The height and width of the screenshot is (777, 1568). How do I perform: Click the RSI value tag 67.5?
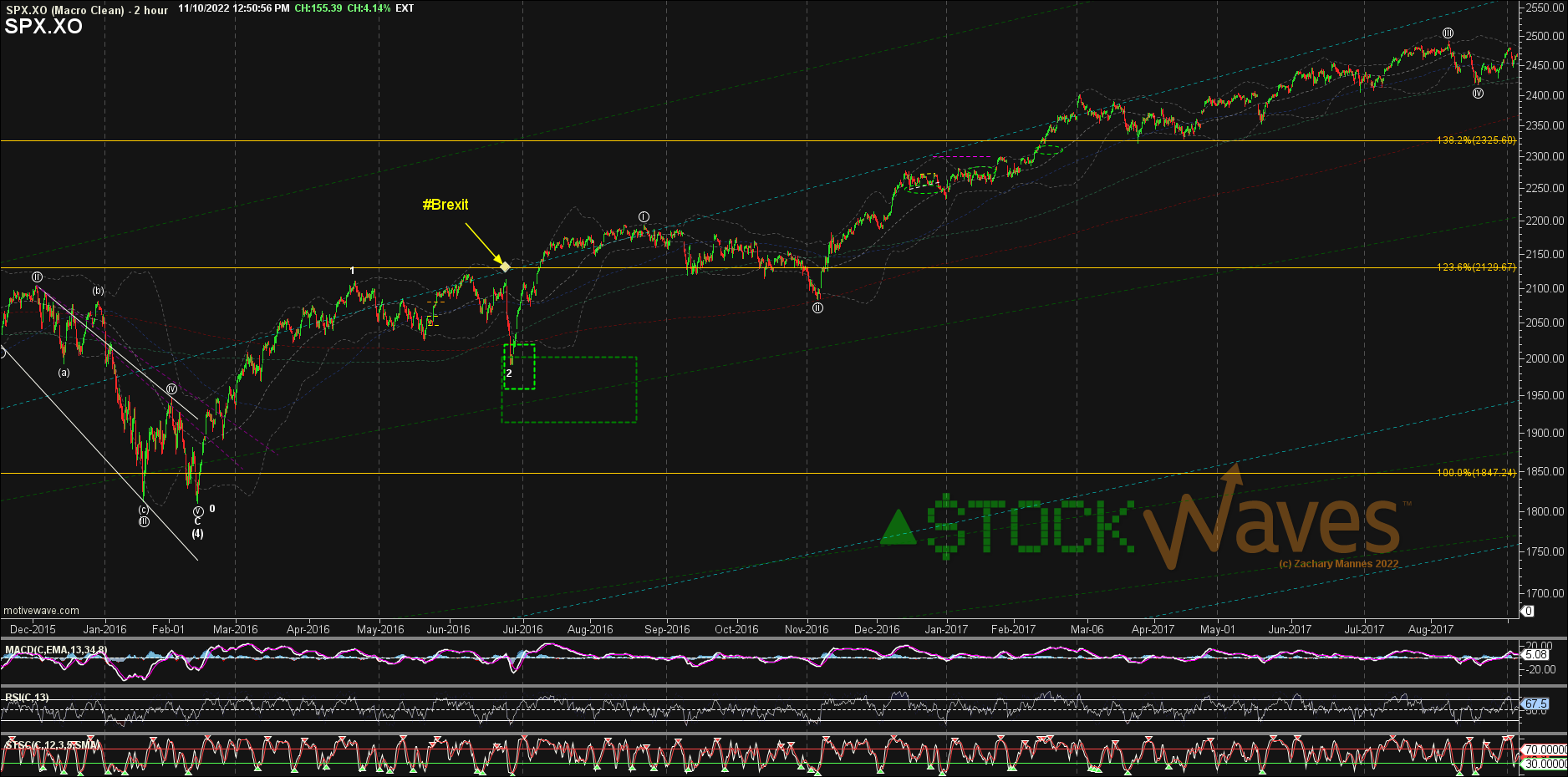point(1536,704)
